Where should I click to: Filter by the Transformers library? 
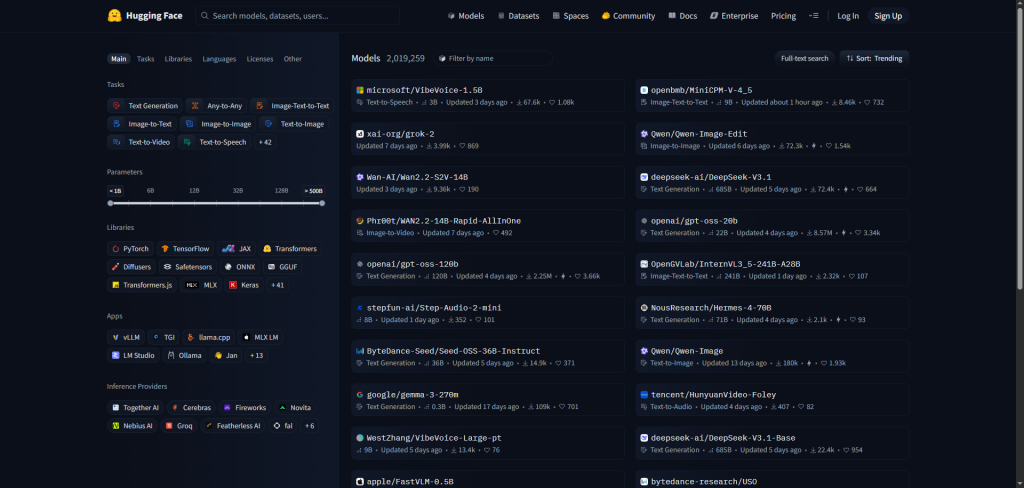coord(290,249)
